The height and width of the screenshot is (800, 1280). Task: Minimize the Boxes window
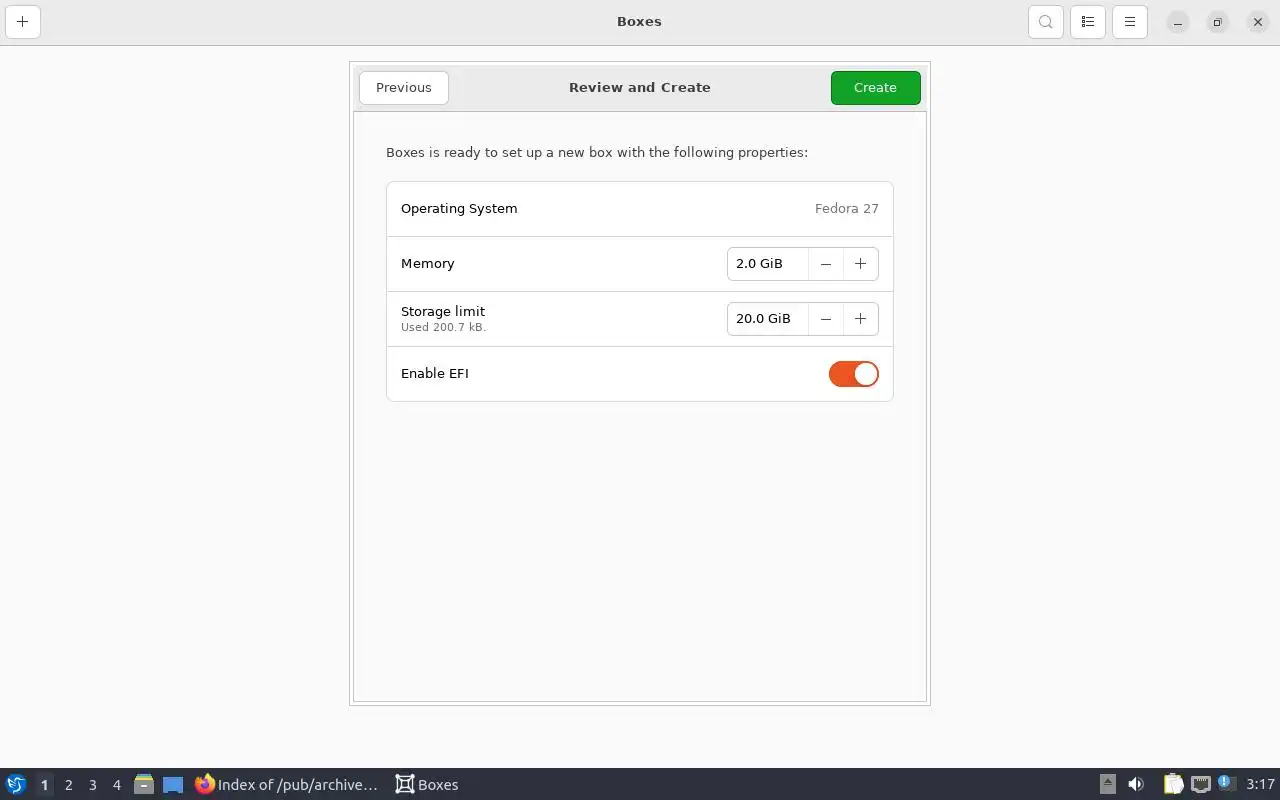pos(1178,22)
